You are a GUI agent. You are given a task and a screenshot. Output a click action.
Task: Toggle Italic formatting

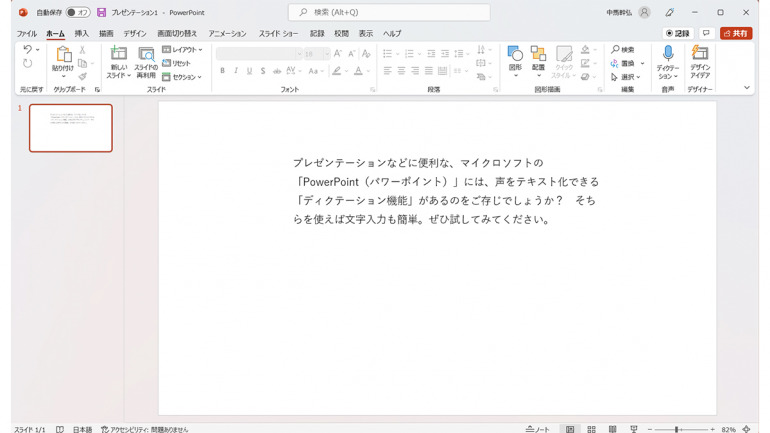point(236,71)
